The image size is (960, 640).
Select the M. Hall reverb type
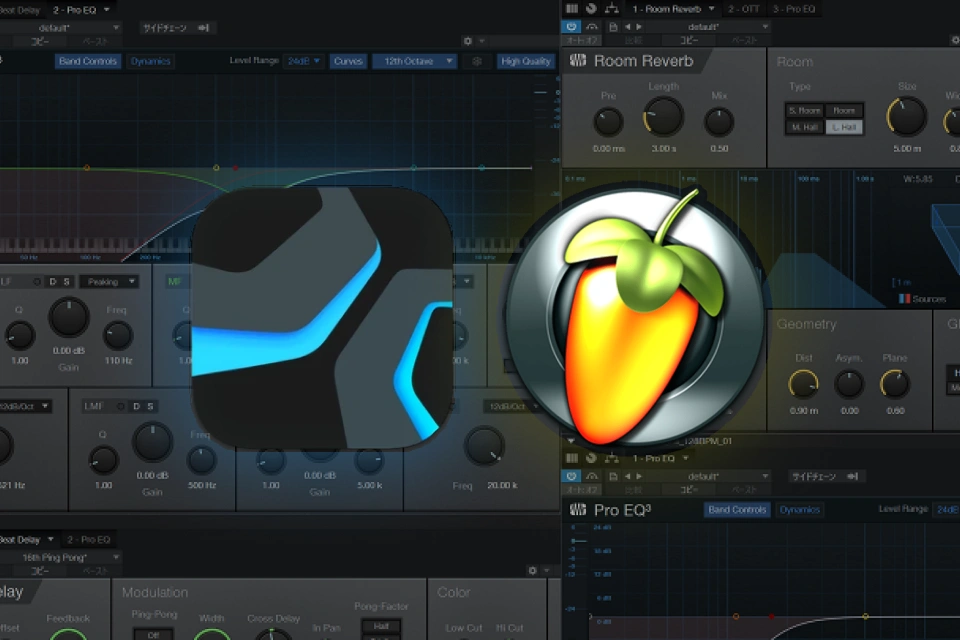[x=804, y=127]
